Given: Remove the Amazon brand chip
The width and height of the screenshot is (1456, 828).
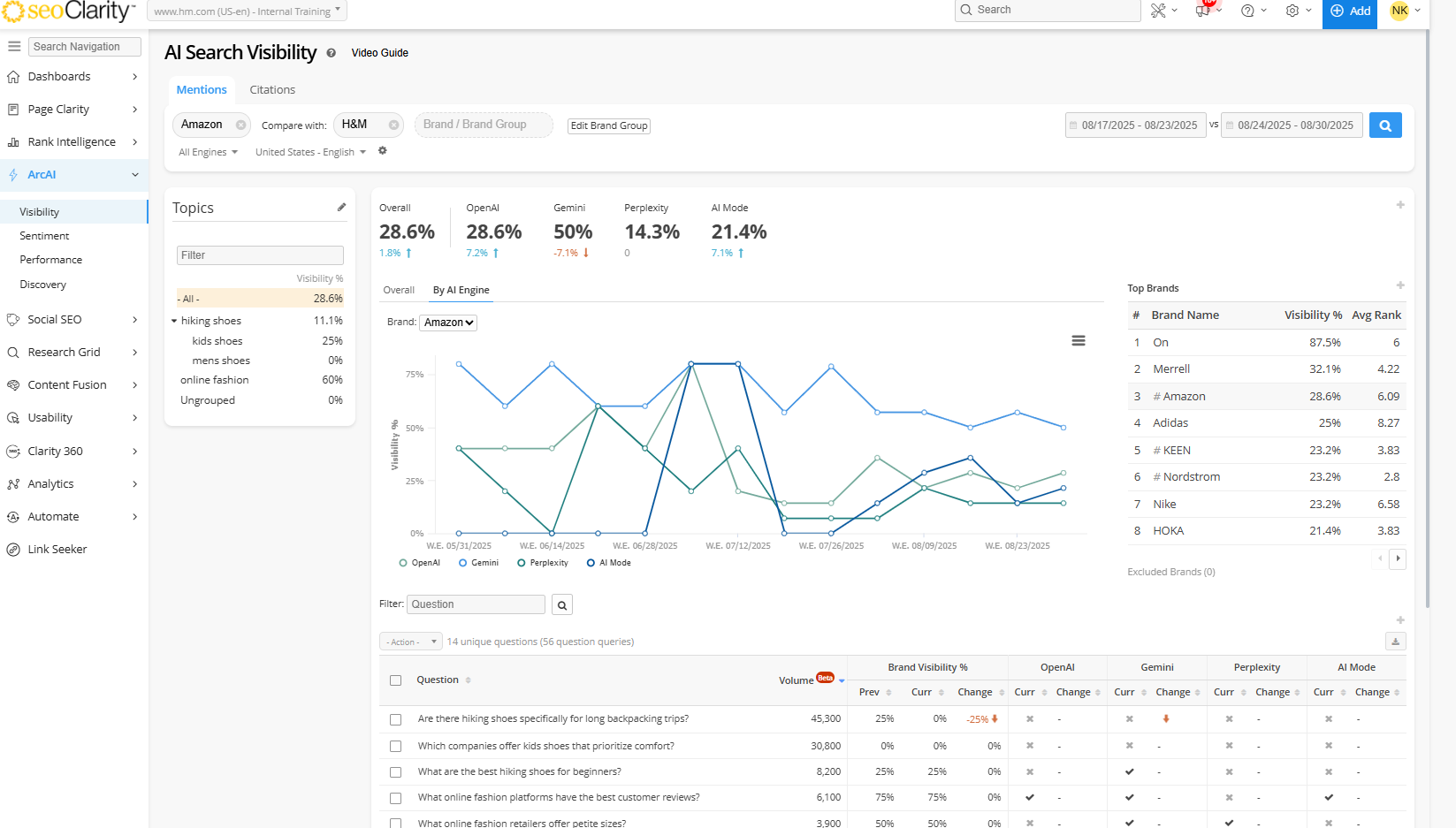Looking at the screenshot, I should pyautogui.click(x=240, y=125).
